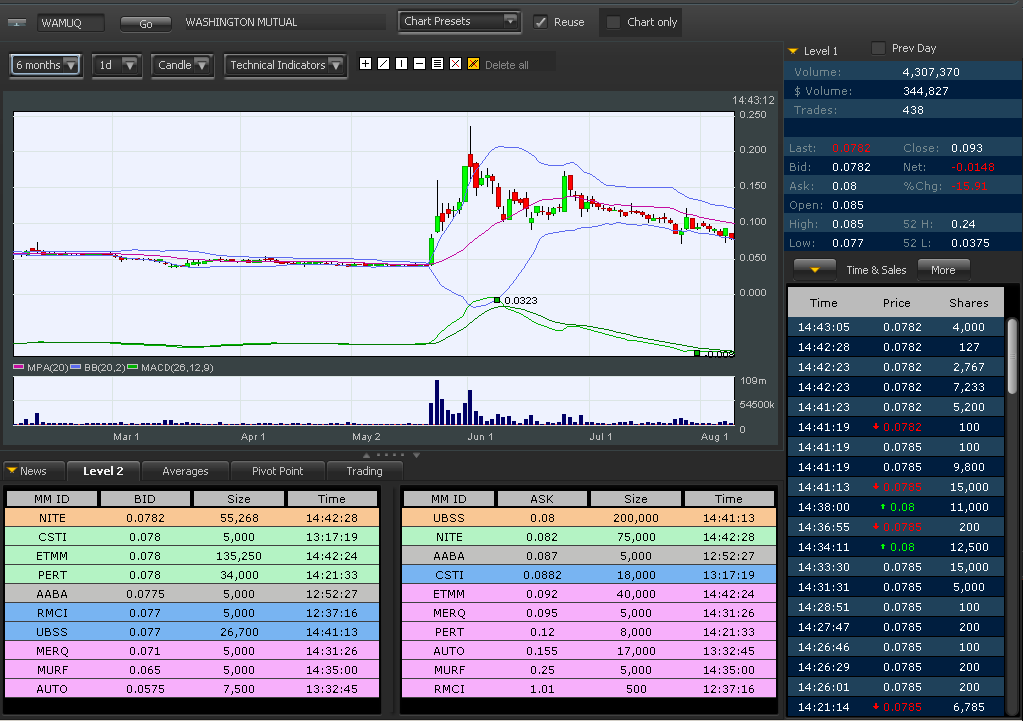Select the crosshair drawing tool icon
The width and height of the screenshot is (1023, 721).
pos(365,64)
